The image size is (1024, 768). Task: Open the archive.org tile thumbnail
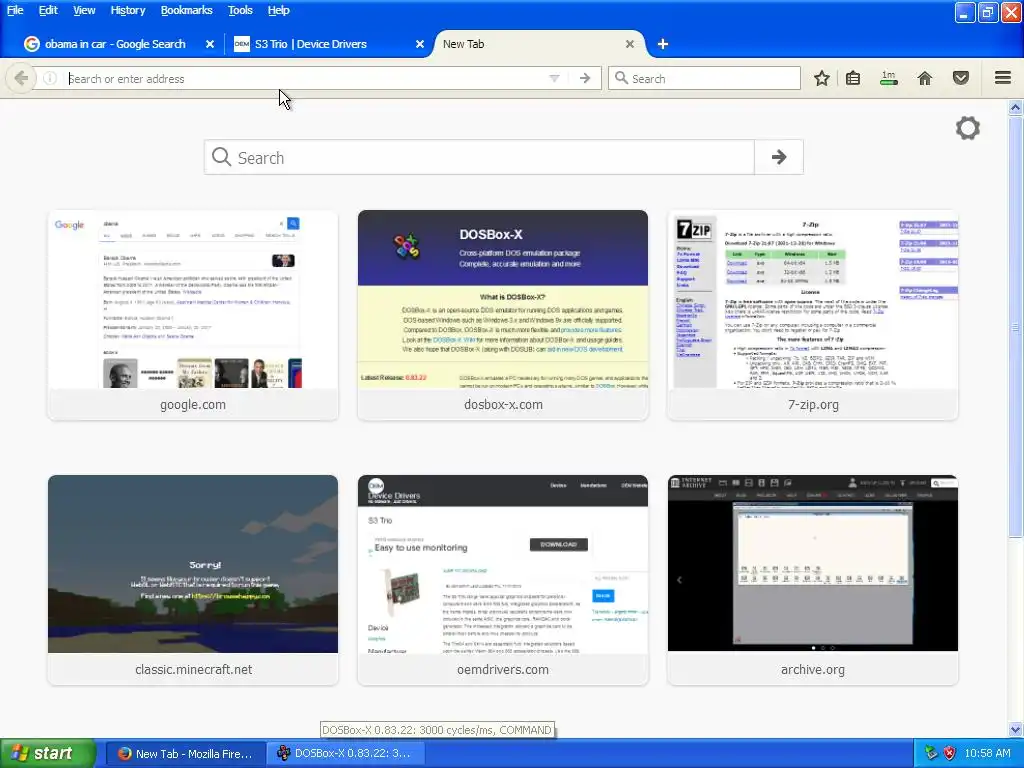pos(812,564)
